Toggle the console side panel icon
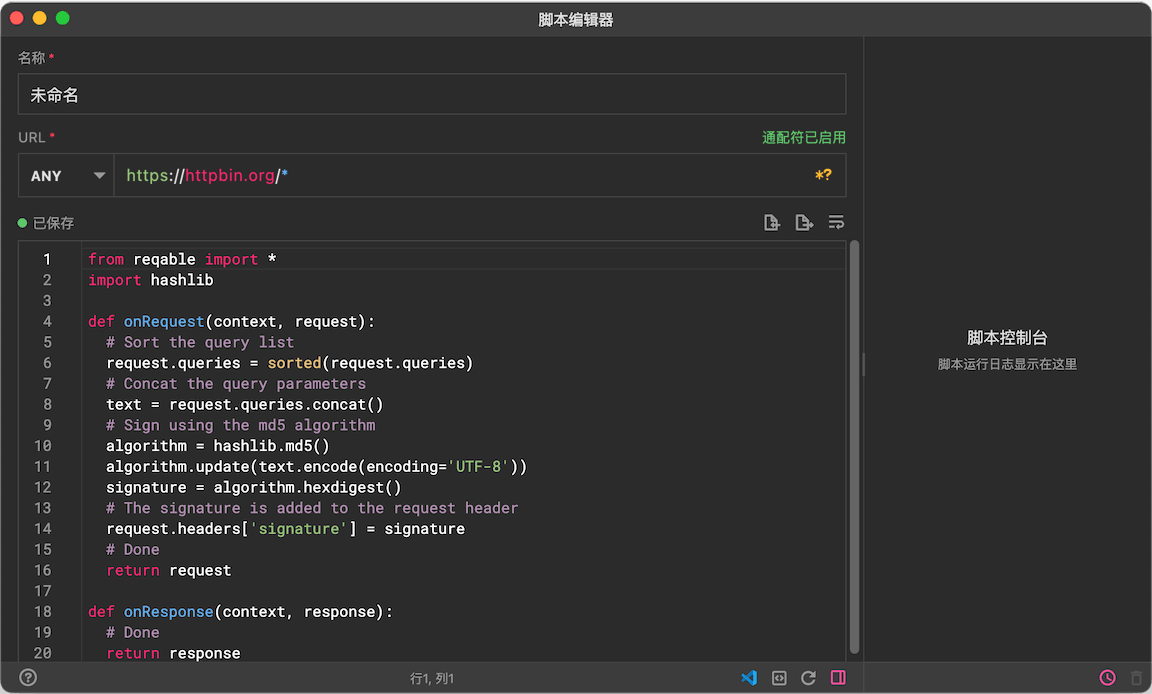Viewport: 1152px width, 694px height. point(838,677)
